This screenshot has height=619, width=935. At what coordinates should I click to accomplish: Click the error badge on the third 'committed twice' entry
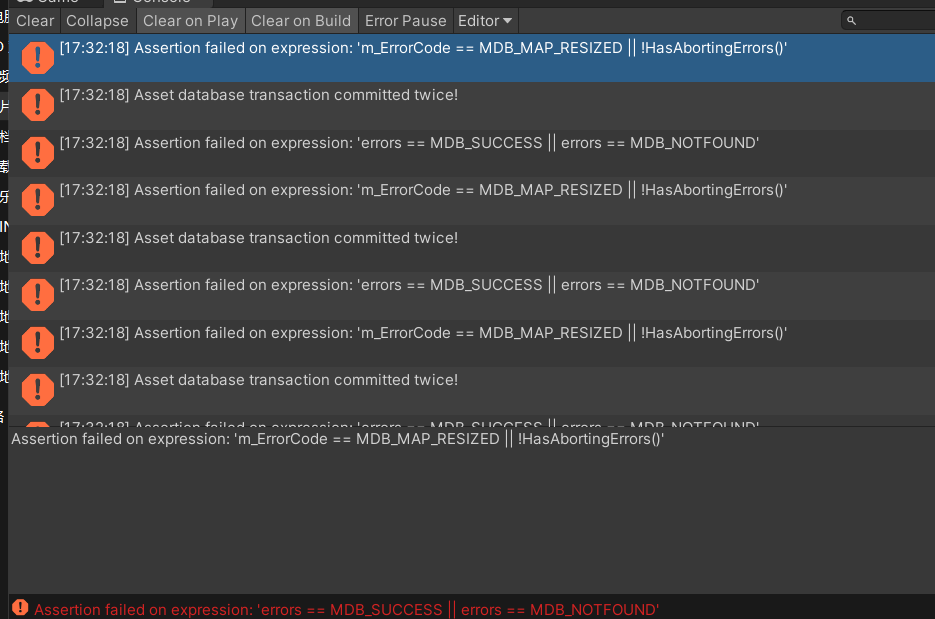tap(37, 390)
